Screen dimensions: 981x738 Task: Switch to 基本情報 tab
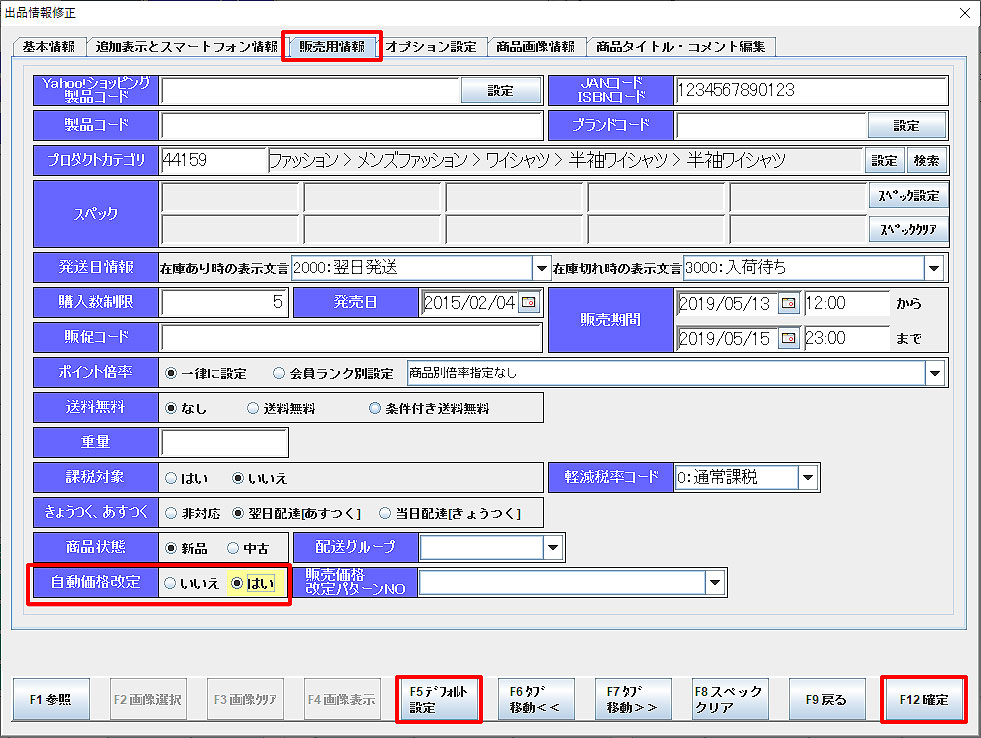coord(48,47)
